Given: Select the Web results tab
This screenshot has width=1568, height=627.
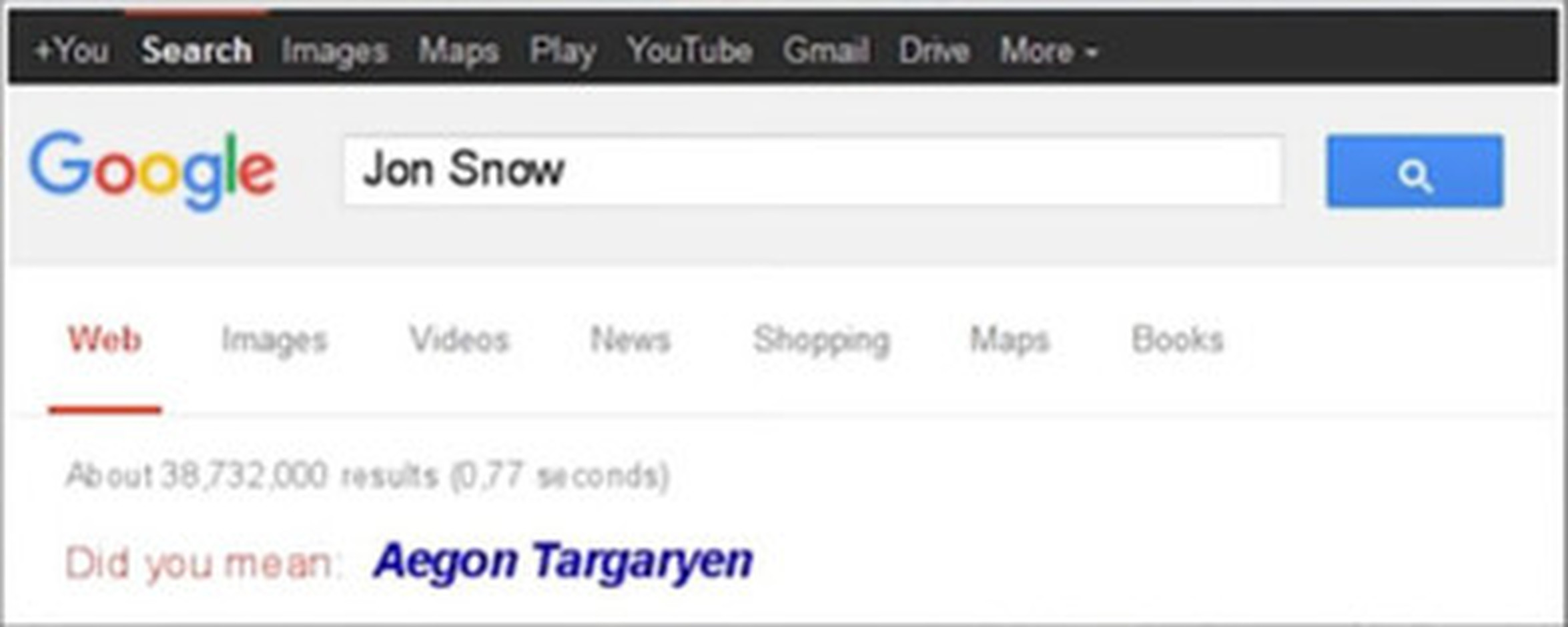Looking at the screenshot, I should (x=105, y=339).
